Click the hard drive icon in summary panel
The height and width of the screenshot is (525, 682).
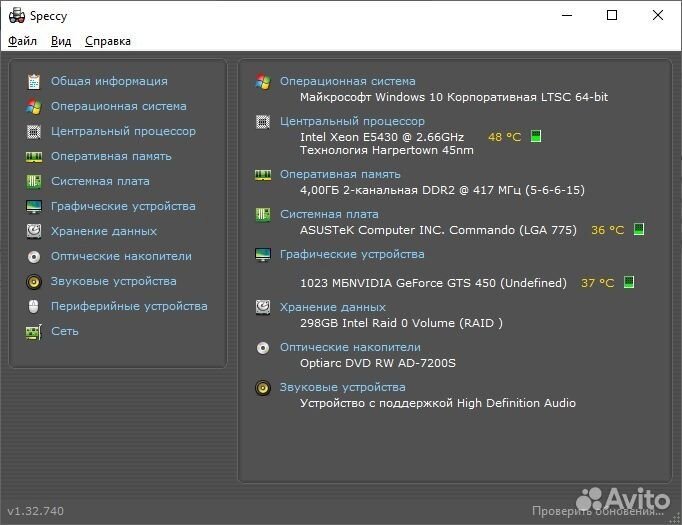point(263,307)
